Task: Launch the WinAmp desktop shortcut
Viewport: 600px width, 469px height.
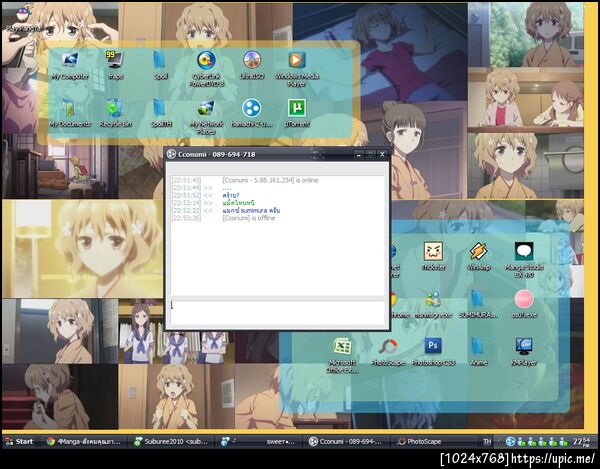Action: pos(478,256)
